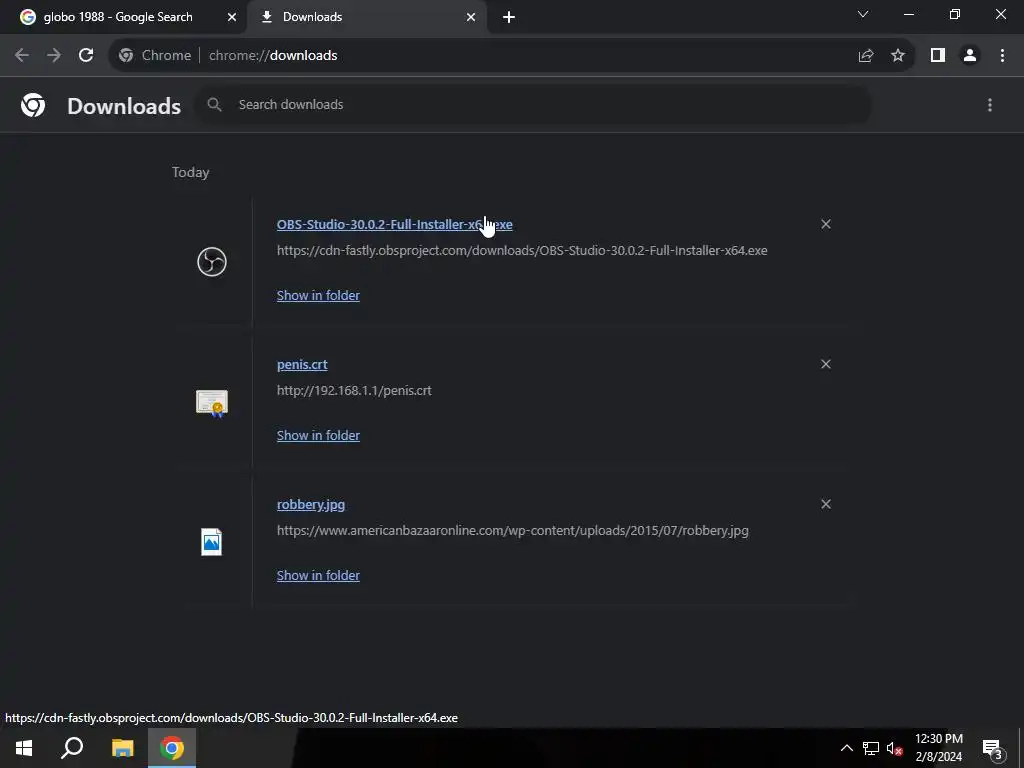Close the globo 1988 Google Search tab
The height and width of the screenshot is (768, 1024).
point(232,17)
